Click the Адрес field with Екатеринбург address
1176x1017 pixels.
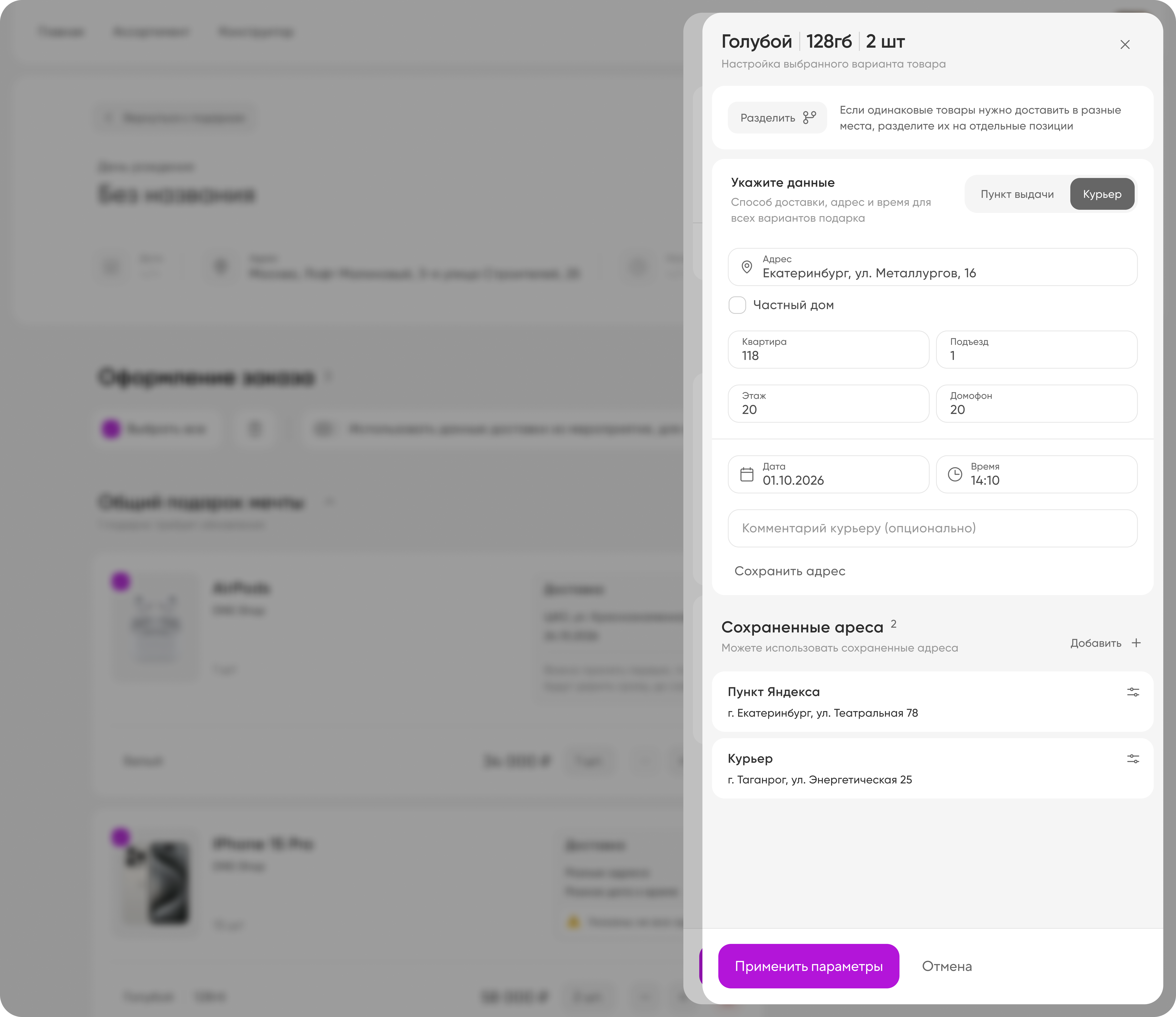coord(932,267)
